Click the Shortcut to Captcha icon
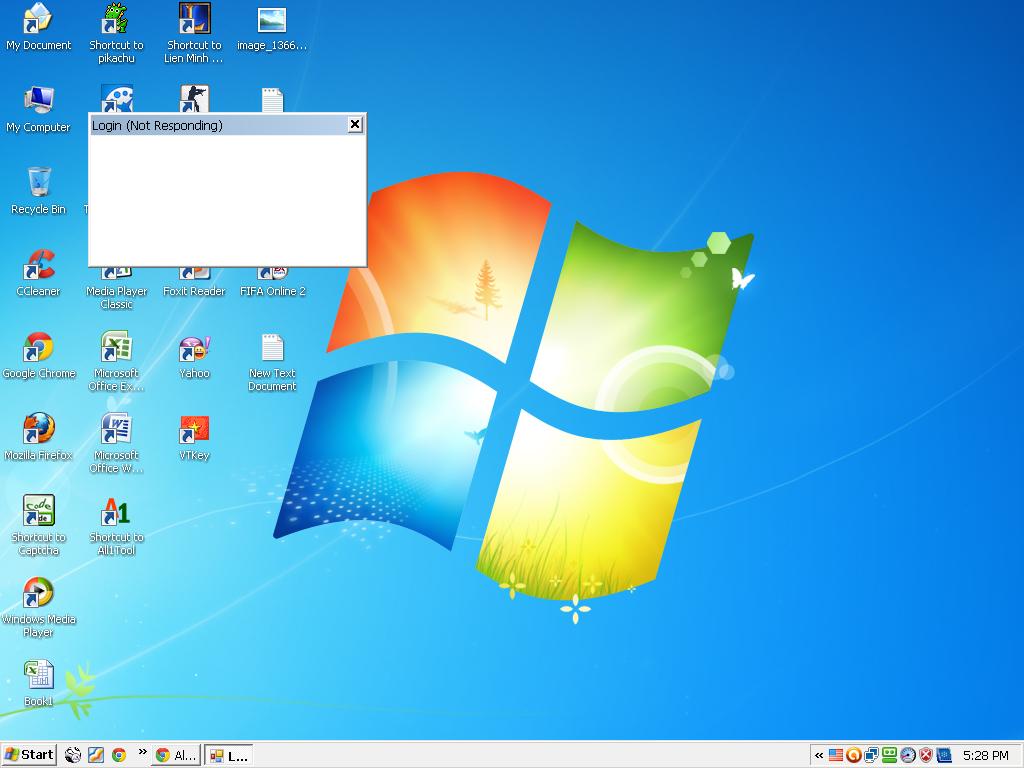Image resolution: width=1024 pixels, height=768 pixels. [x=38, y=513]
